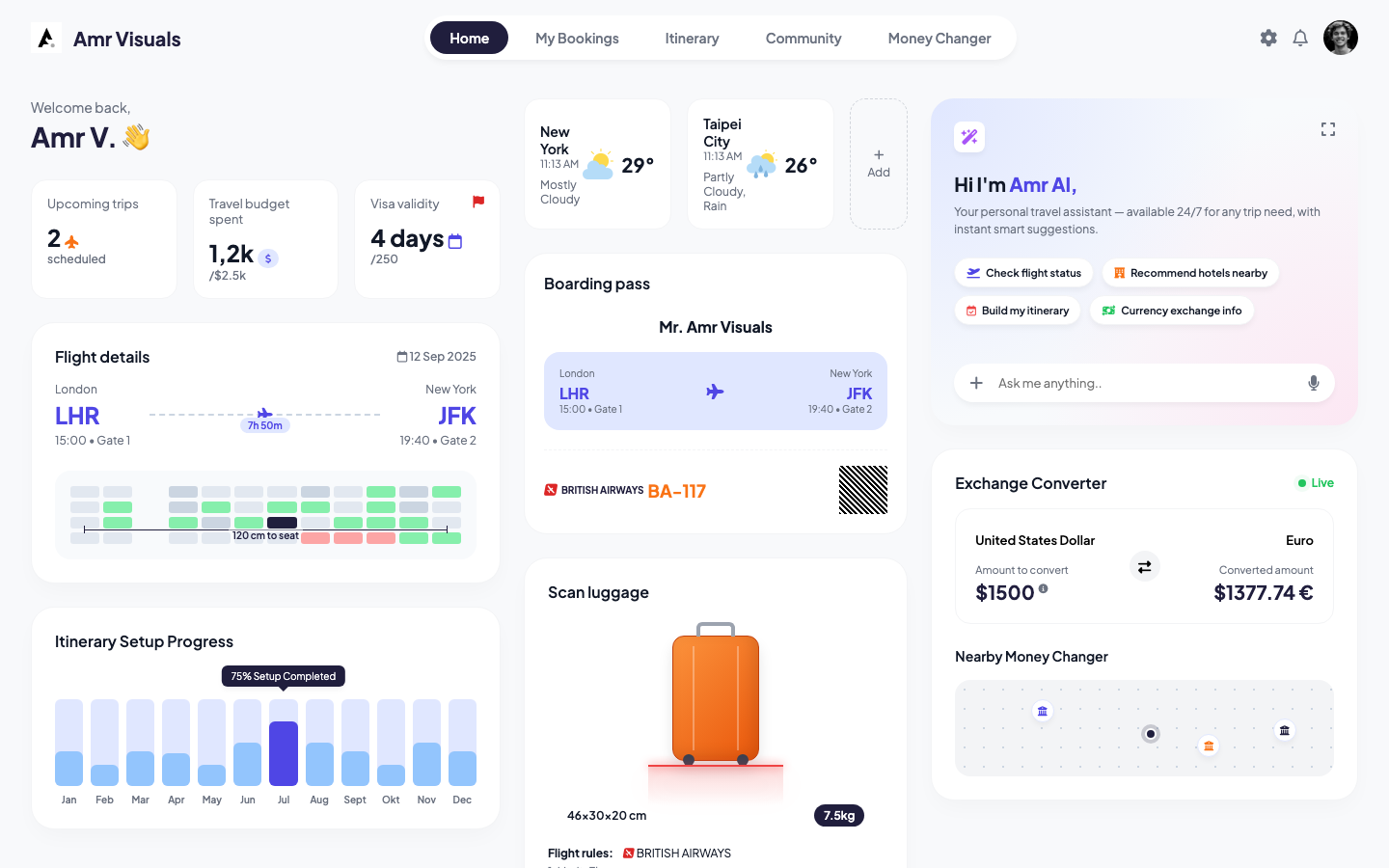Screen dimensions: 1389x868
Task: Select the Jul progress bar
Action: point(284,743)
